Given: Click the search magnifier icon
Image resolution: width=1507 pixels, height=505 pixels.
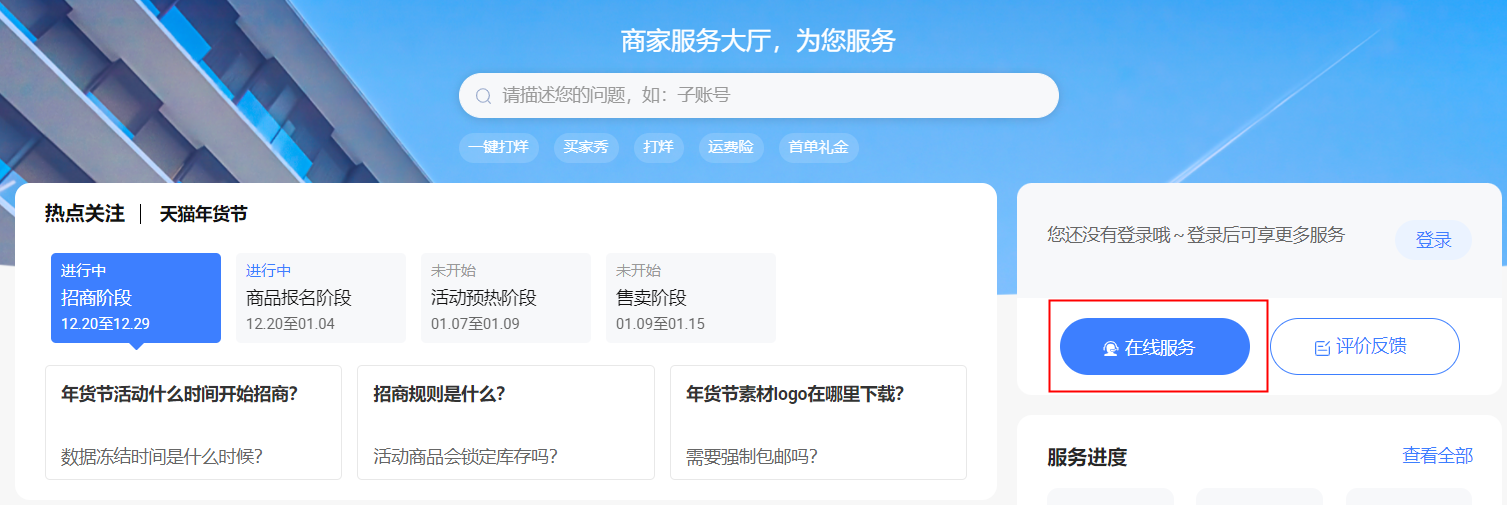Looking at the screenshot, I should pos(483,96).
